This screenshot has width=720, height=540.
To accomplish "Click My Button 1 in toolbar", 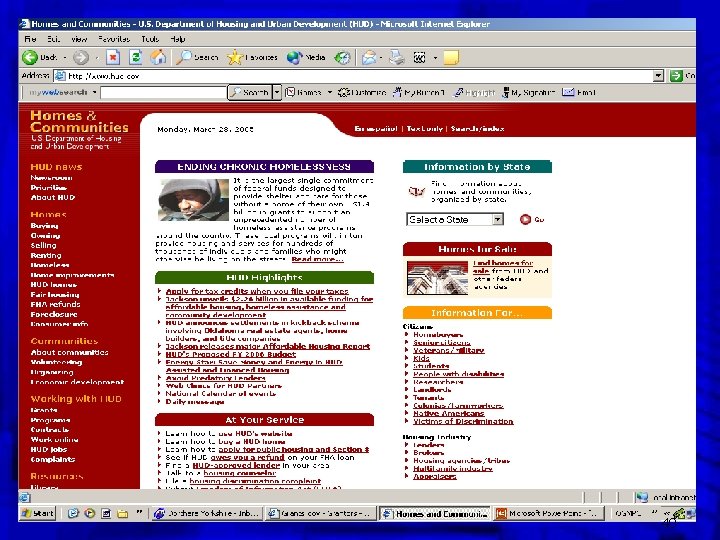I will tap(419, 92).
